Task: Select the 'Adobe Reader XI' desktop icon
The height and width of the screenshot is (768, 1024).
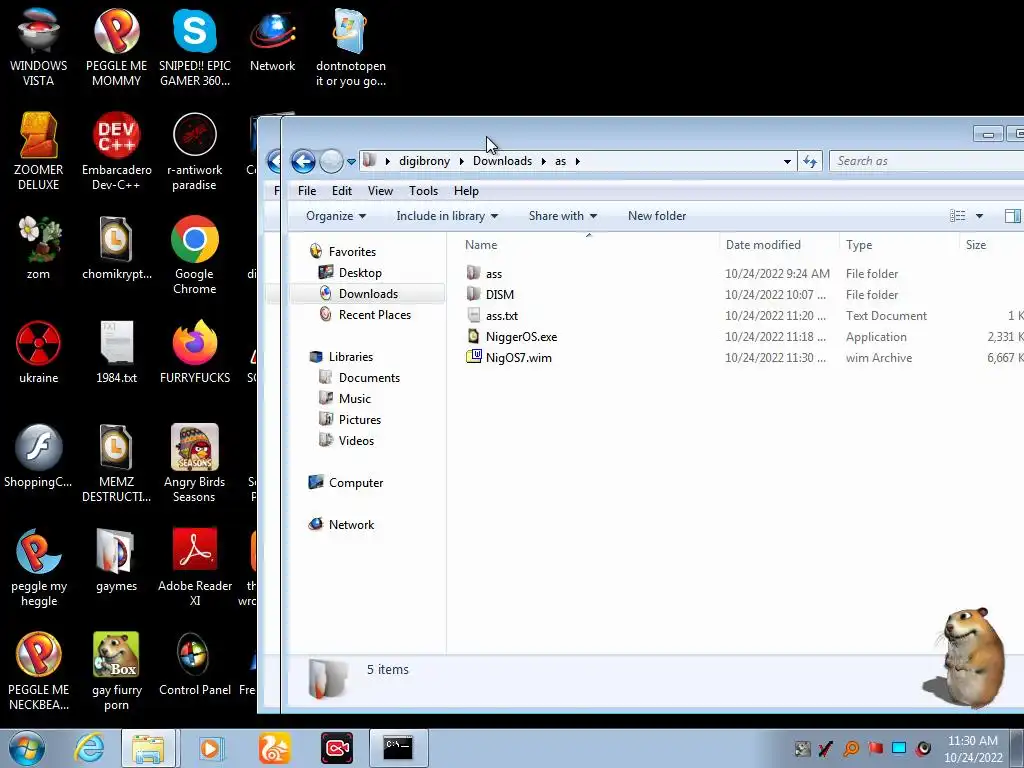Action: (x=195, y=568)
